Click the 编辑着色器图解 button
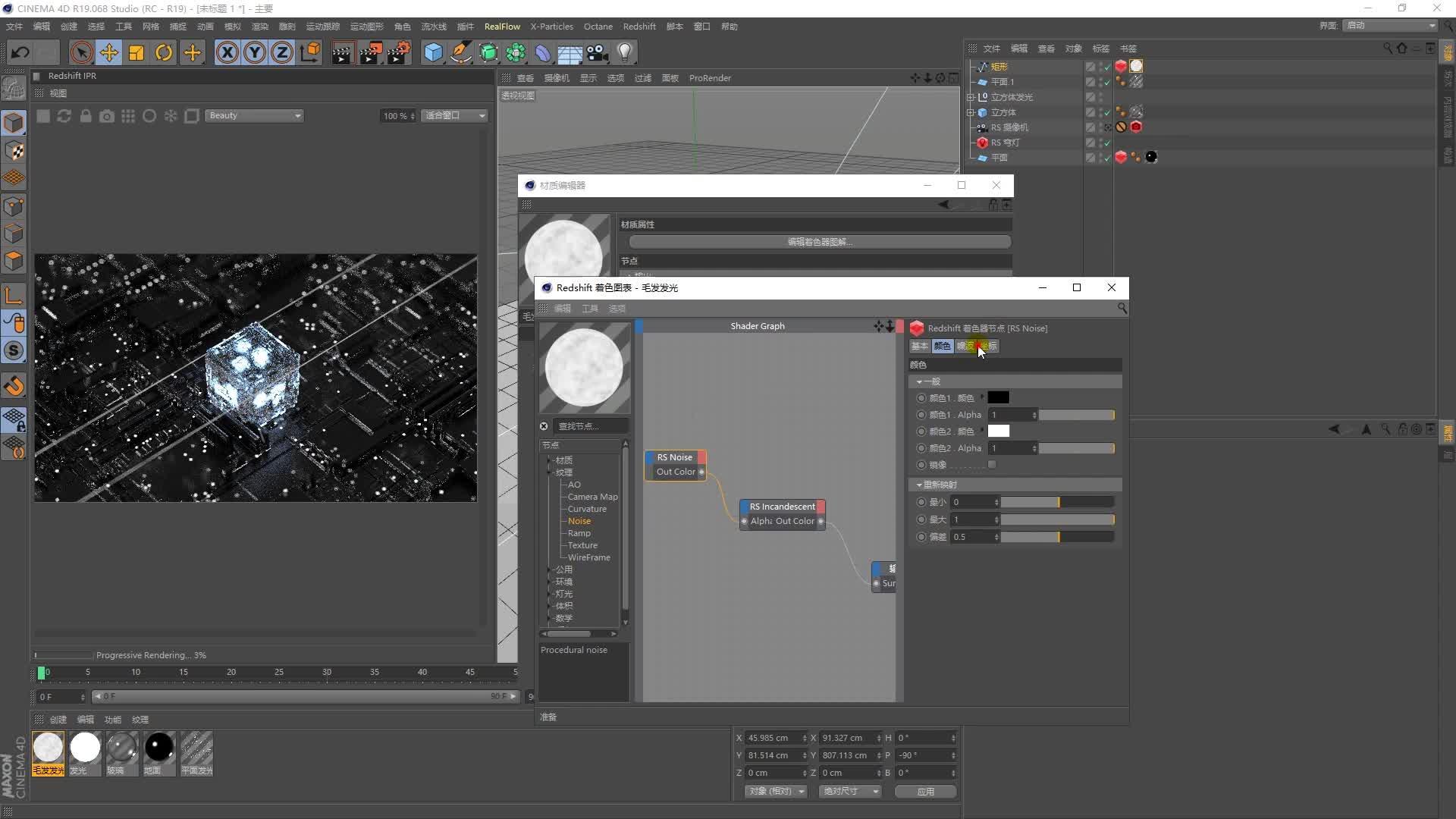The width and height of the screenshot is (1456, 819). 820,242
